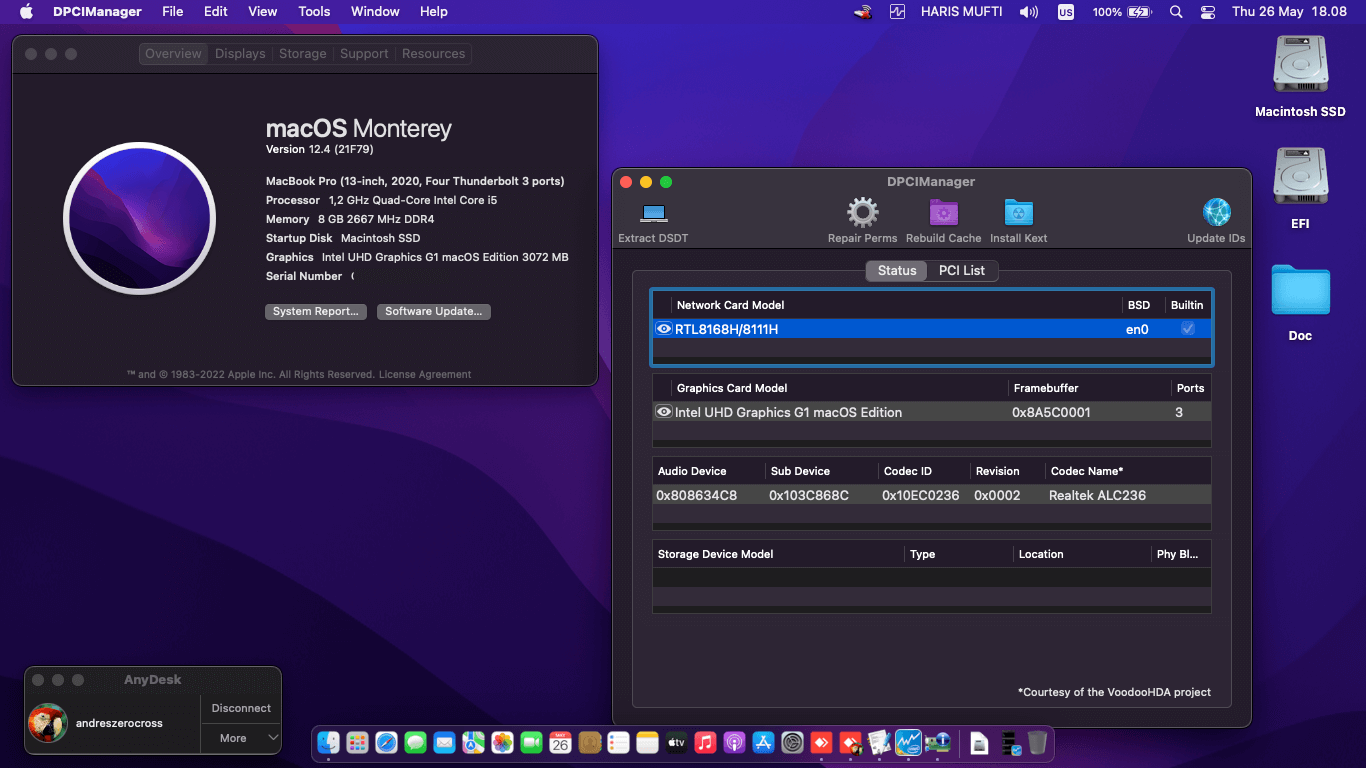Open Finder from the Dock
The height and width of the screenshot is (768, 1366).
pyautogui.click(x=329, y=742)
